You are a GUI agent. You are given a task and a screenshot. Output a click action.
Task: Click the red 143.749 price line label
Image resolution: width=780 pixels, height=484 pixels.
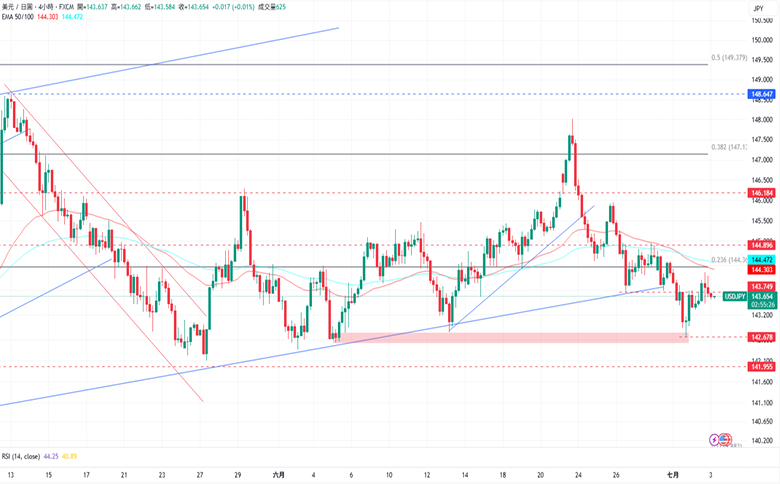pos(762,287)
